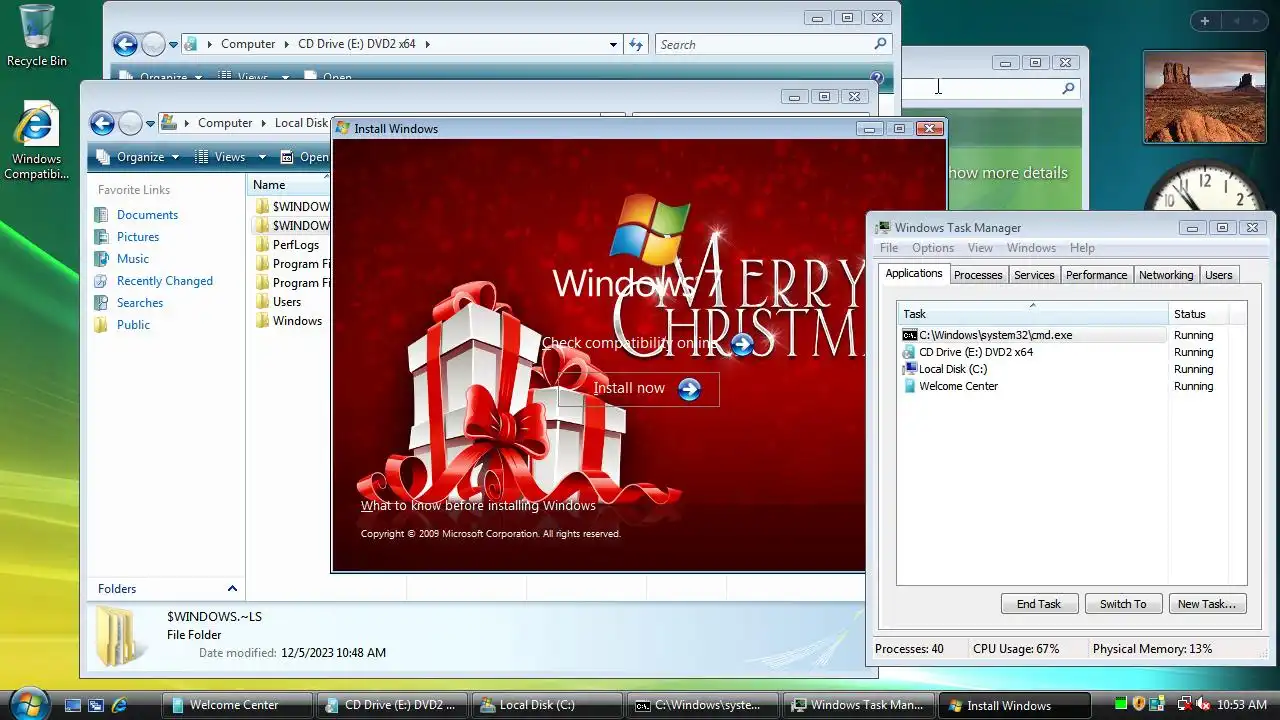Click the Switch To button

1123,604
